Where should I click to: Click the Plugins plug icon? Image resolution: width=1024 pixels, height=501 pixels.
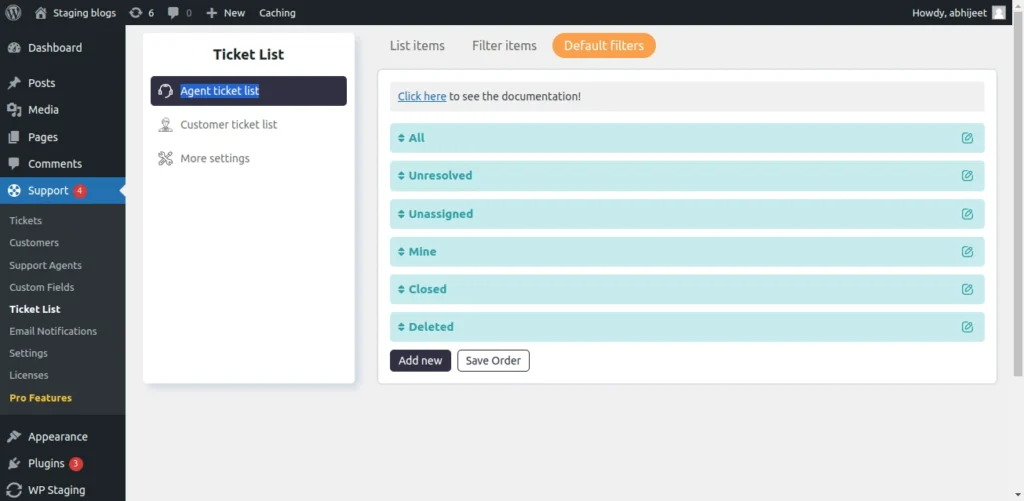click(x=14, y=463)
